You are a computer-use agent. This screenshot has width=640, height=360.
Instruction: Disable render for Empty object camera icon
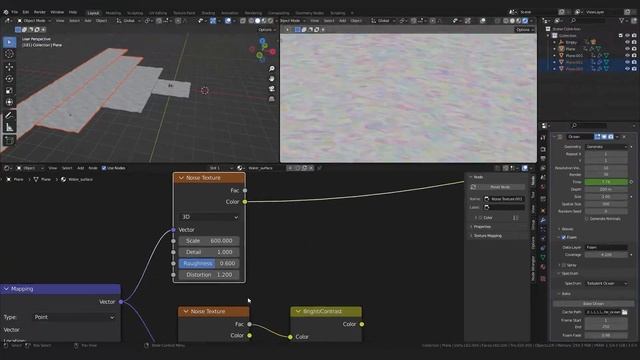634,42
